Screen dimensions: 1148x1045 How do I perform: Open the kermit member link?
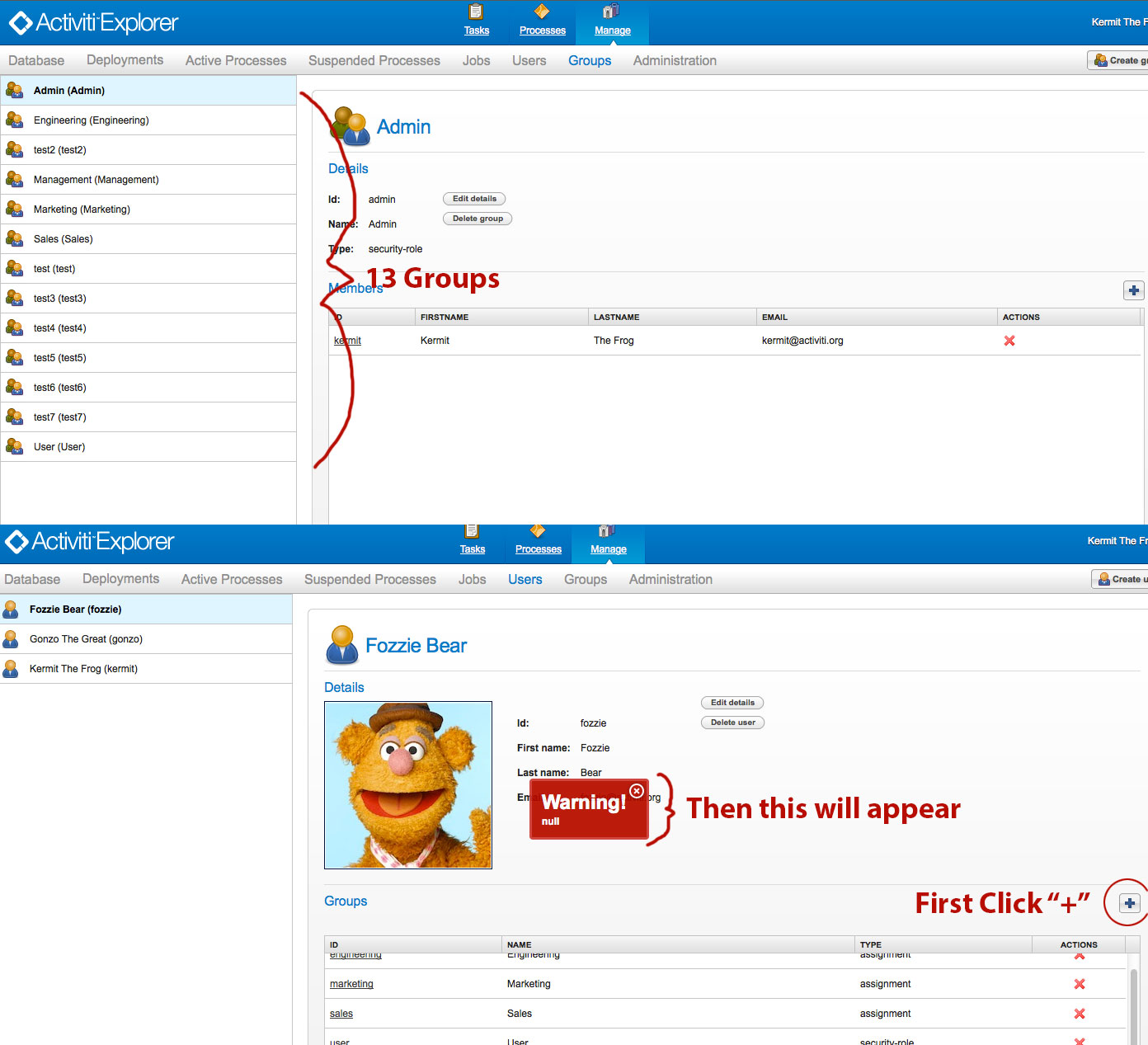pos(347,341)
